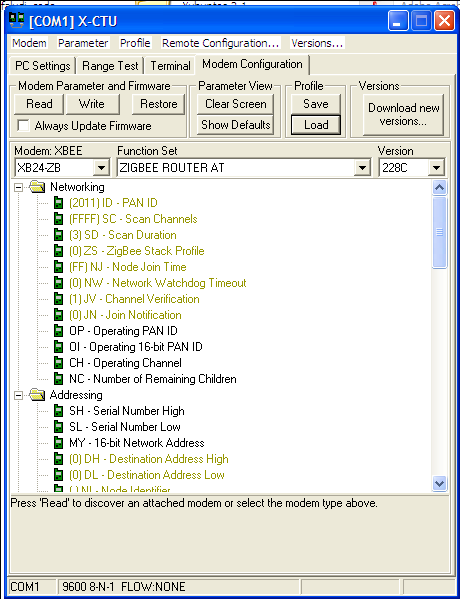The image size is (460, 599).
Task: Switch to the Terminal tab
Action: (x=170, y=66)
